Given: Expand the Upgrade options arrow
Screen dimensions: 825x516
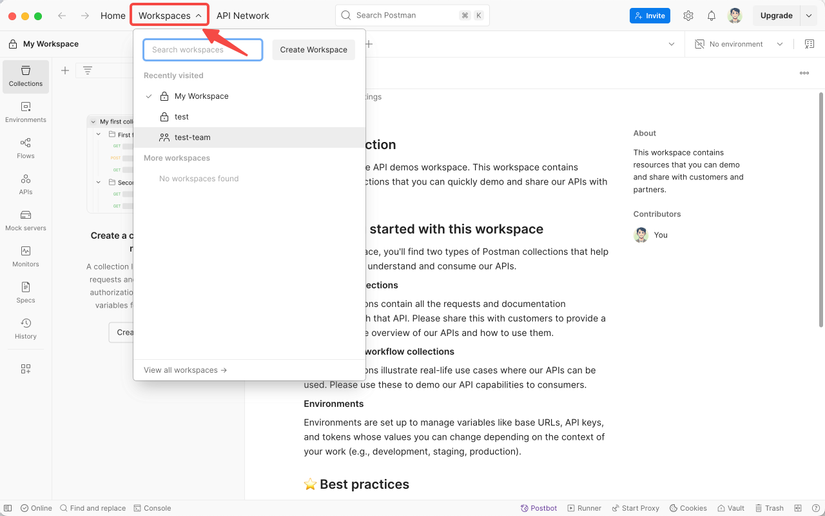Looking at the screenshot, I should coord(809,16).
